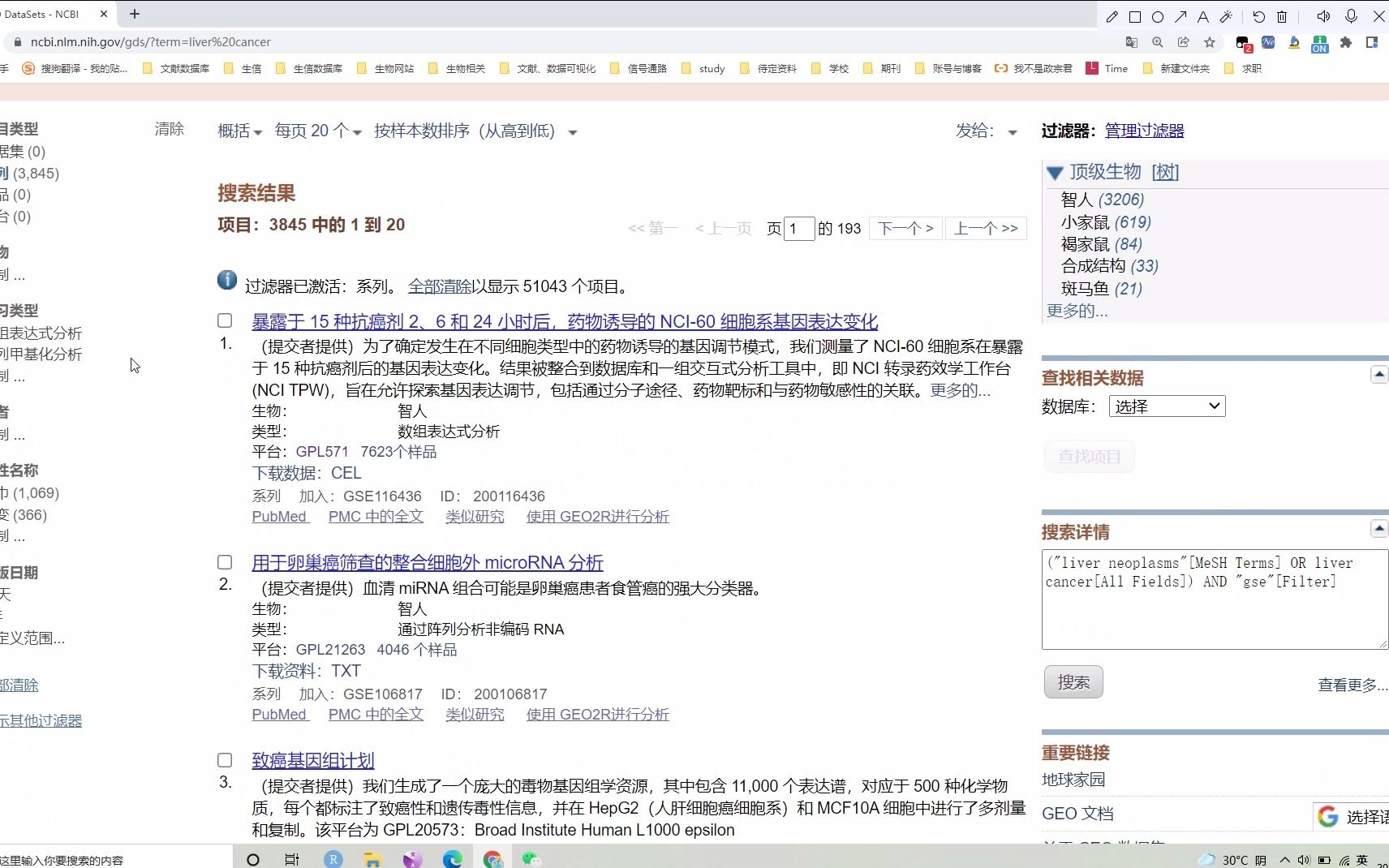1389x868 pixels.
Task: Open the 文献数据库 bookmark folder
Action: [176, 68]
